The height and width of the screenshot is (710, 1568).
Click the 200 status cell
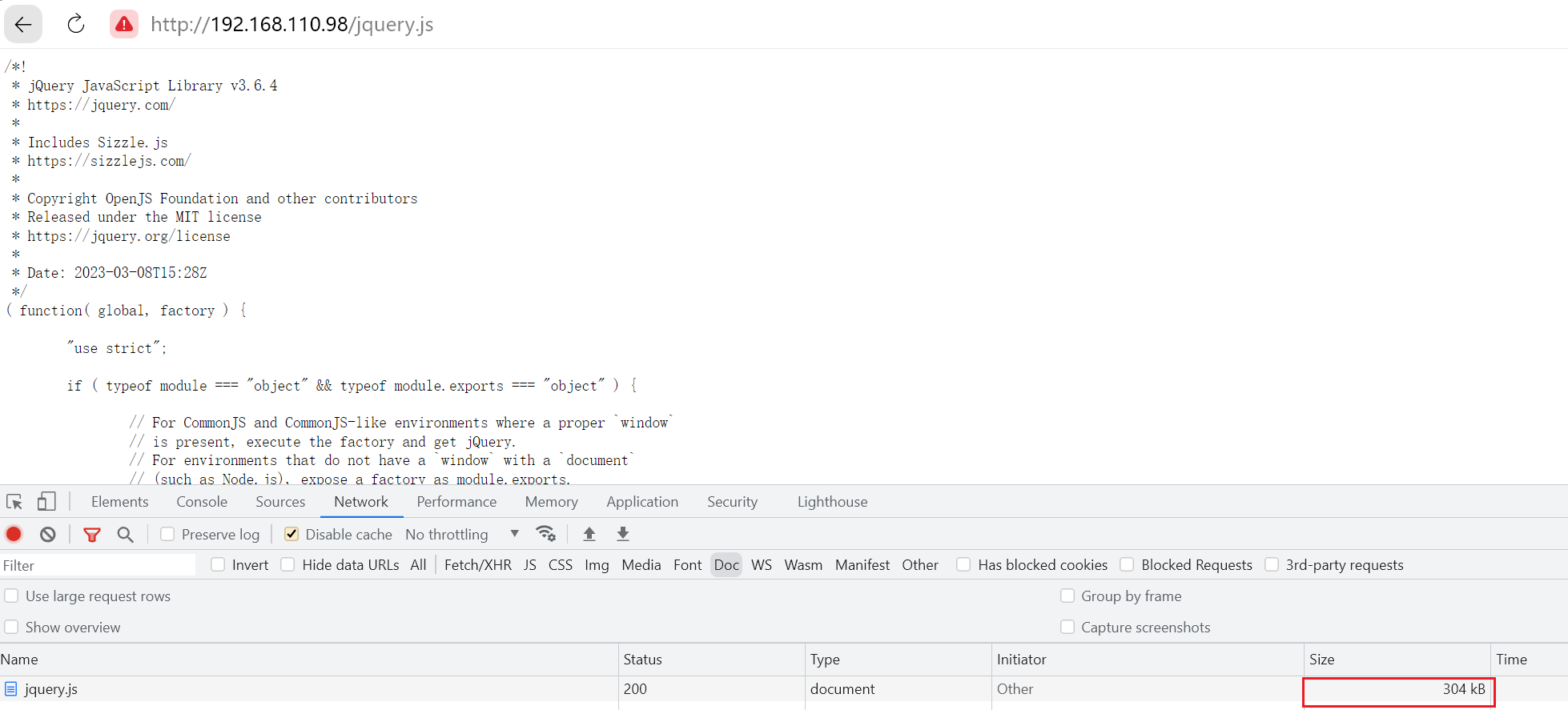point(635,689)
